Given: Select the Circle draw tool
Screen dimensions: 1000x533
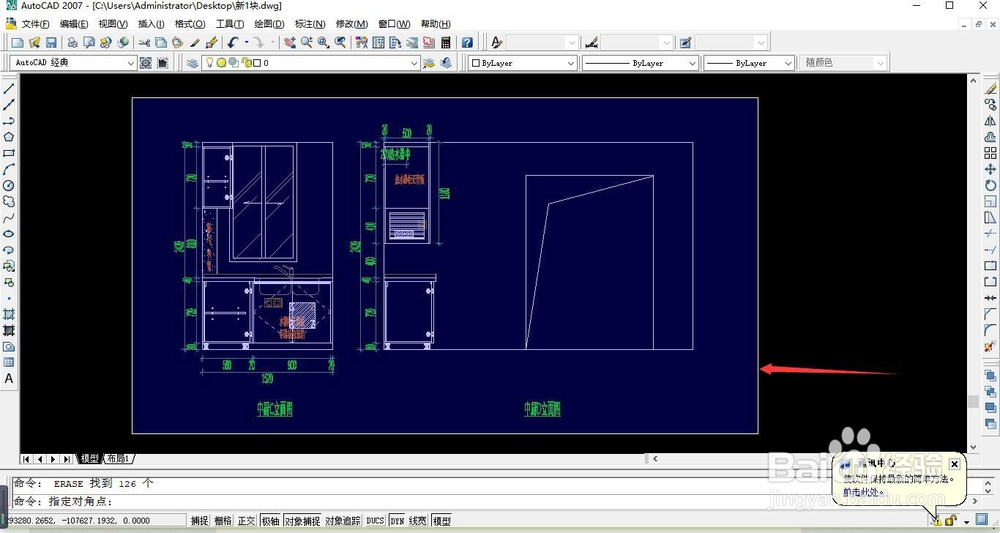Looking at the screenshot, I should click(9, 186).
